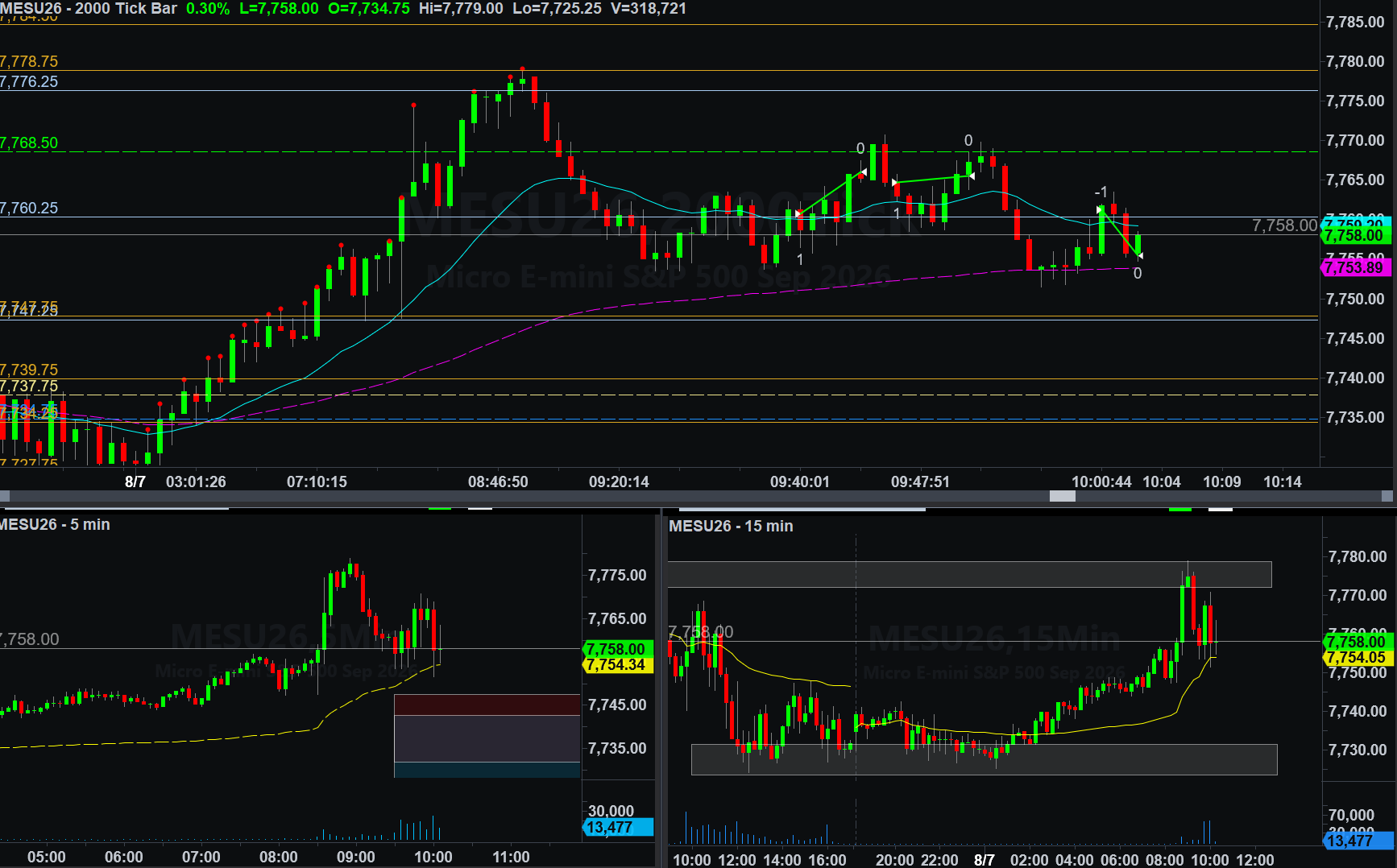Select the green 7,768.50 dashed level label

coord(29,143)
